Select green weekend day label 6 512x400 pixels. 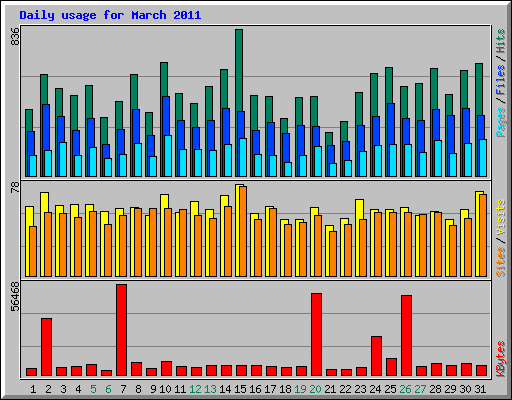[108, 389]
